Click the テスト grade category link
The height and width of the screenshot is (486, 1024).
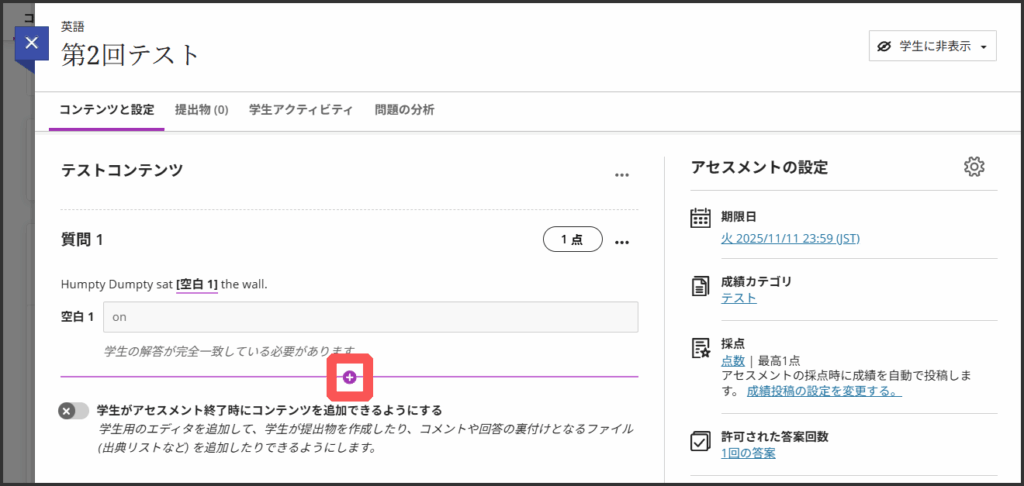738,298
